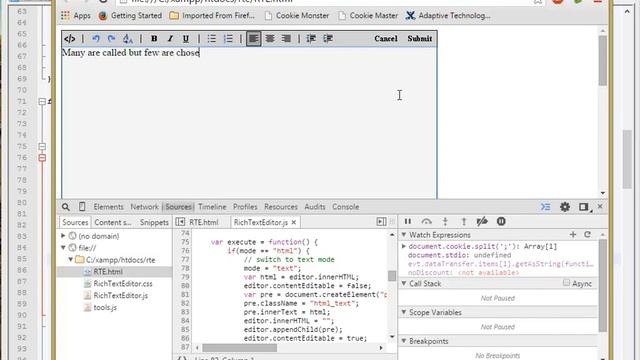Select the Content scripts navigator tab
The image size is (640, 360).
click(x=113, y=222)
